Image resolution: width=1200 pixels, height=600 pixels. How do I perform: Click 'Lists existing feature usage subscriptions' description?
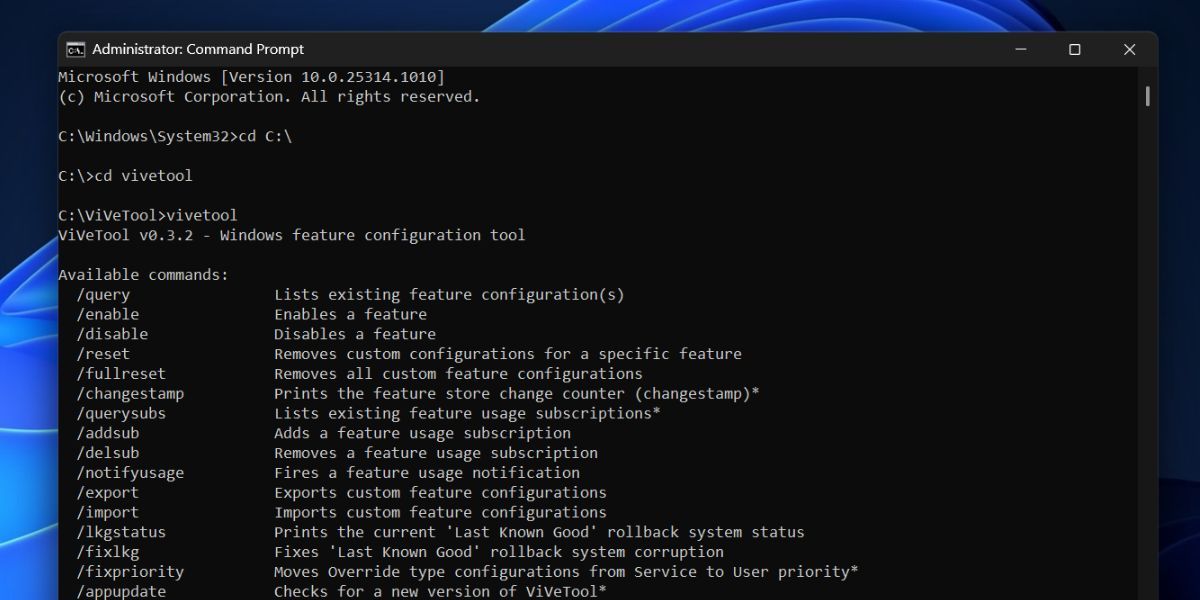(x=467, y=413)
